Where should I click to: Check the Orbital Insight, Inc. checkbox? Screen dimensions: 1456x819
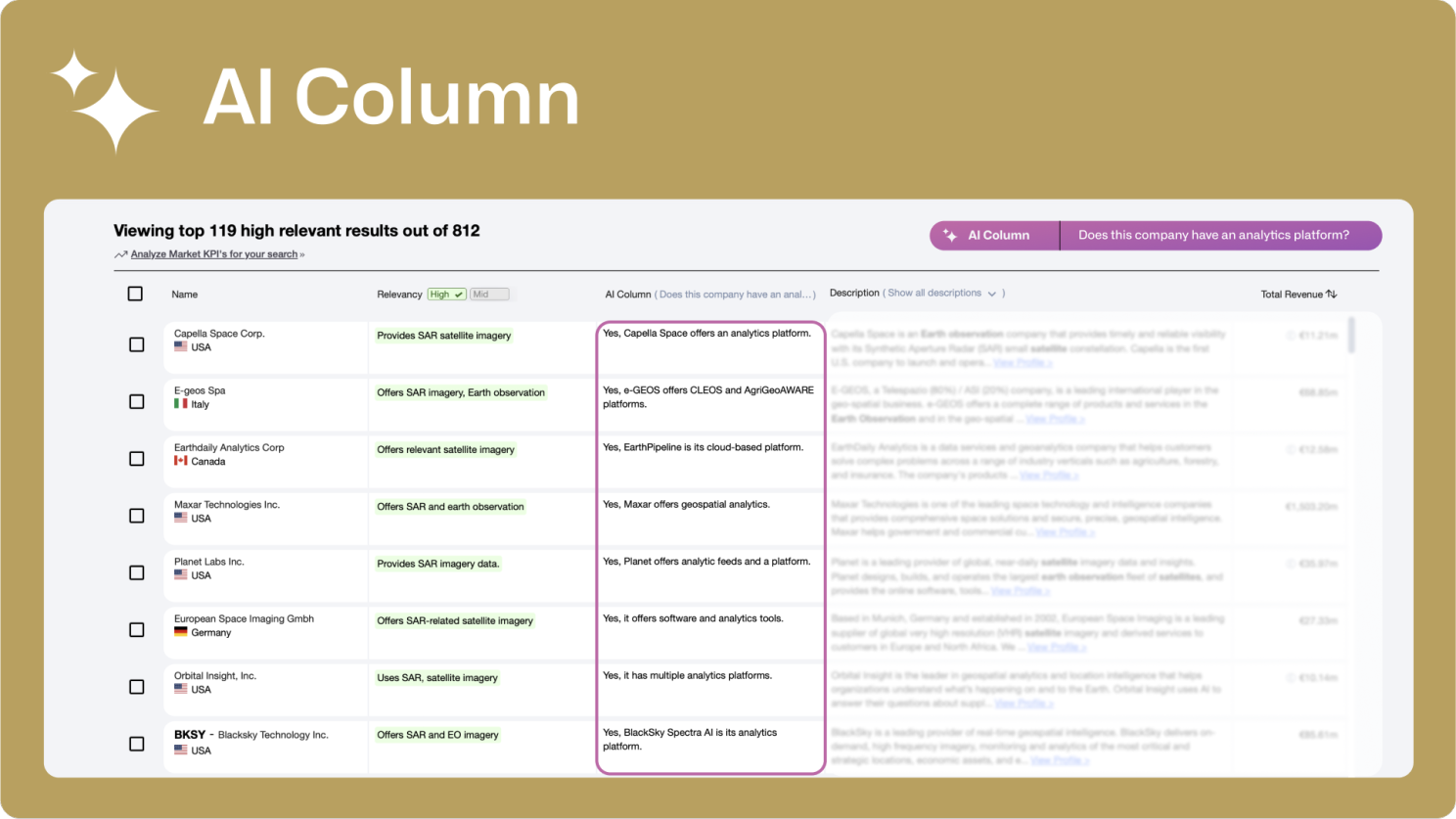[137, 687]
